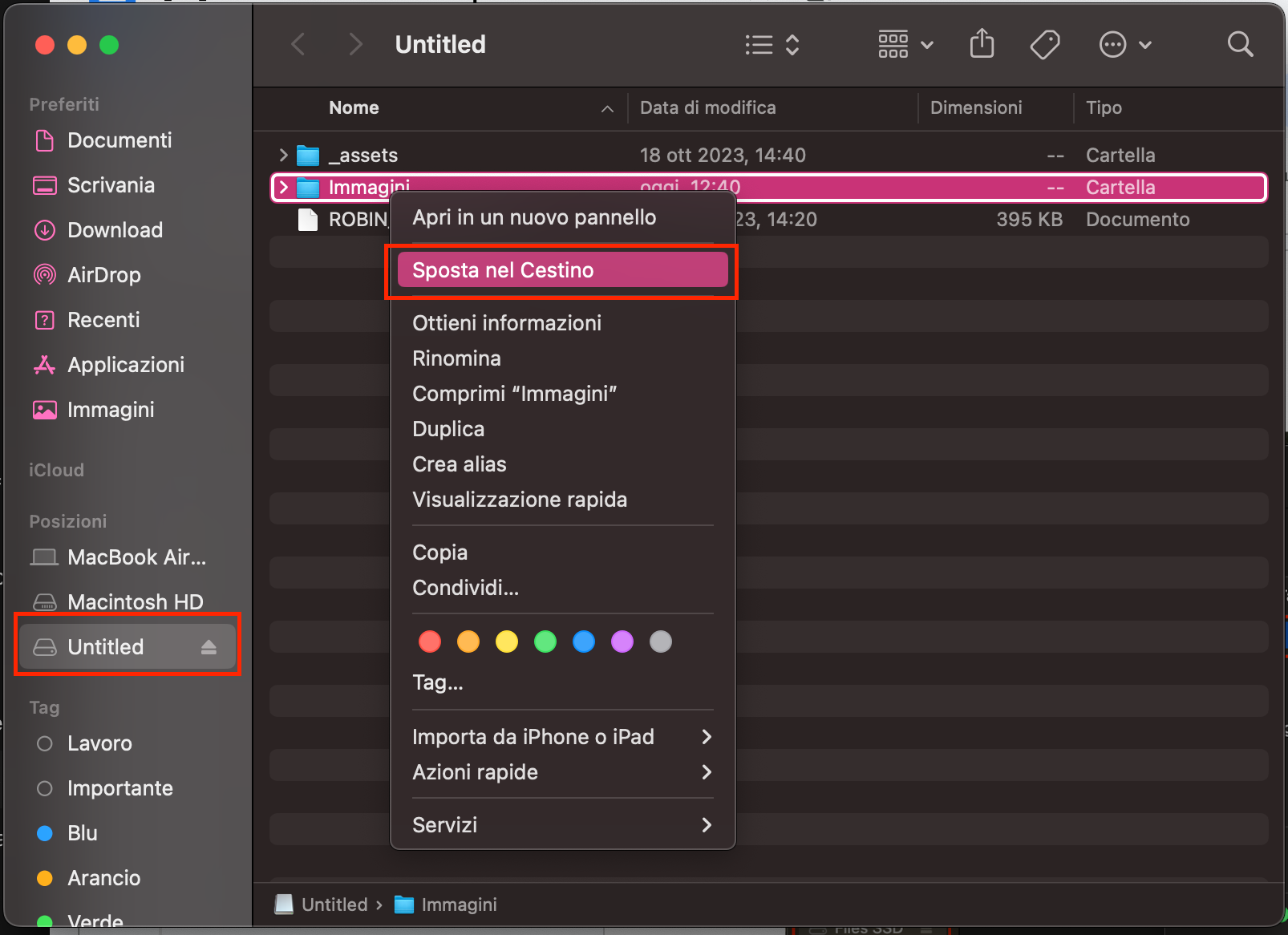Screen dimensions: 1288x935
Task: Toggle the Arancio tag circle
Action: (44, 878)
